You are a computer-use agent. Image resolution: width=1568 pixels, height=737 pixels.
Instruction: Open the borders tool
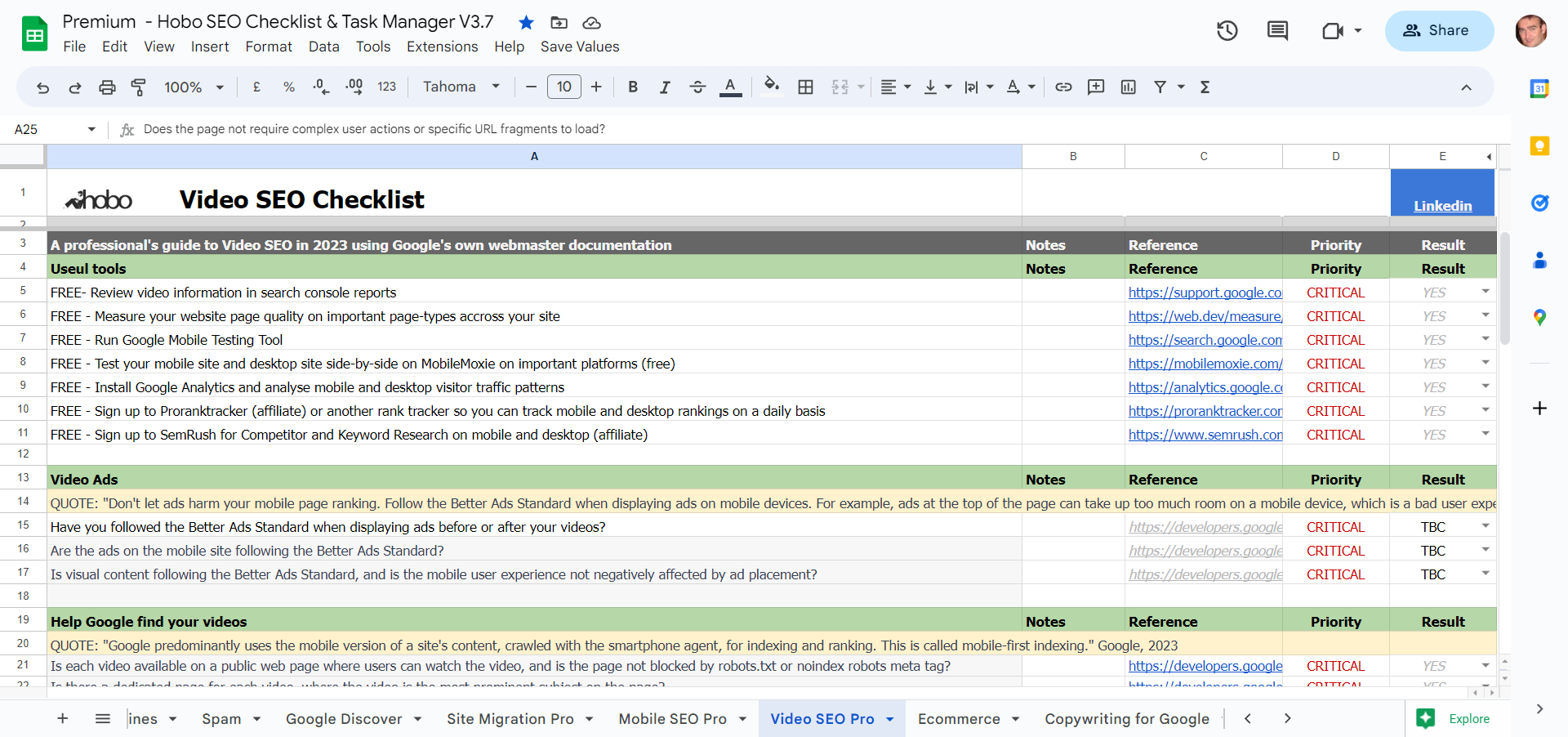805,87
